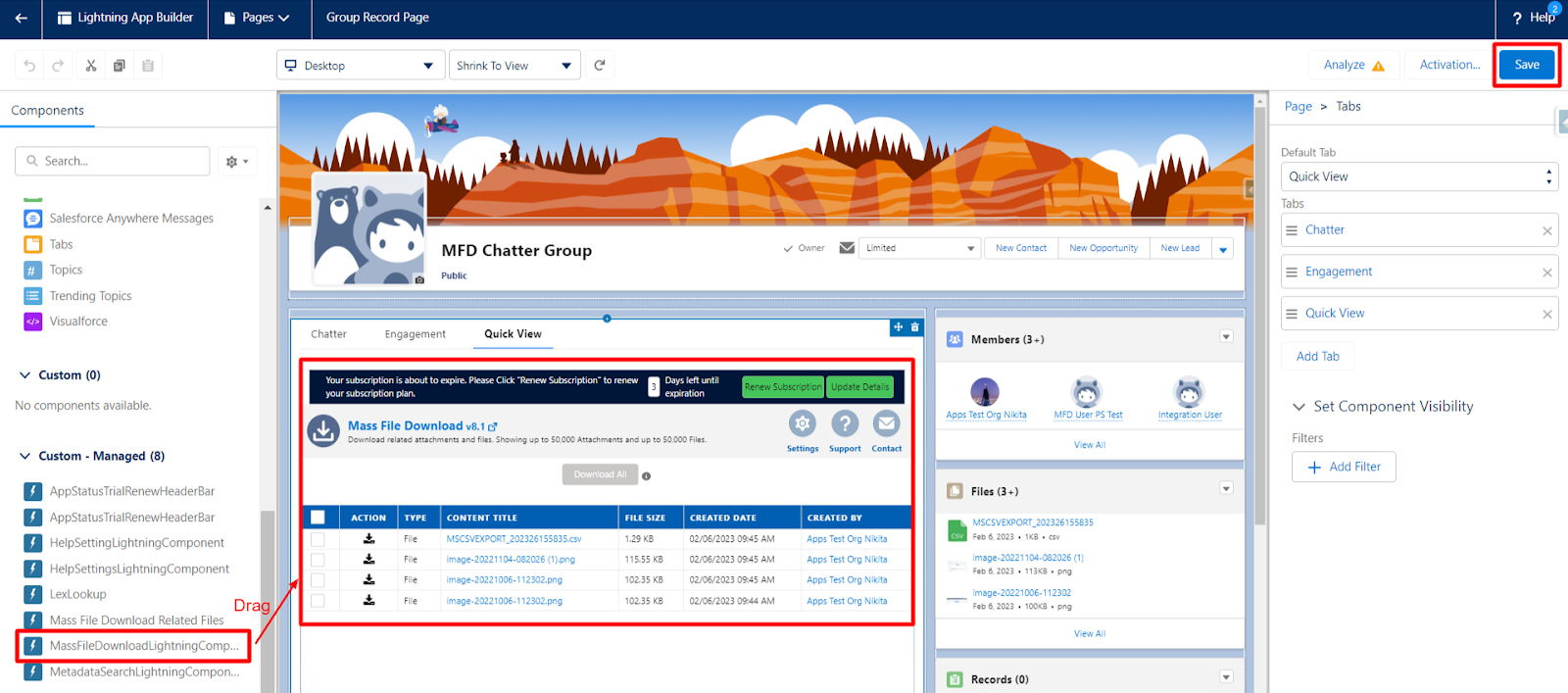1568x693 pixels.
Task: Open the components settings gear menu
Action: [x=237, y=161]
